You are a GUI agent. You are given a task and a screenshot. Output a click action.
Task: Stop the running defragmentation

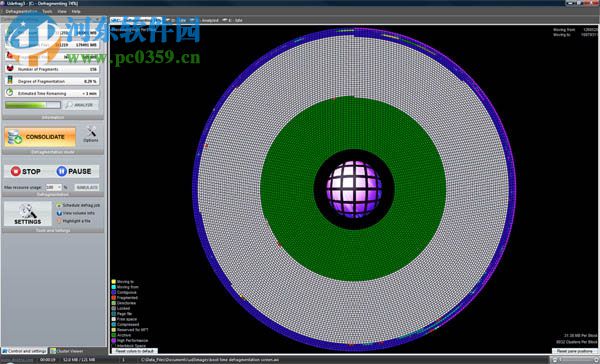(x=26, y=171)
